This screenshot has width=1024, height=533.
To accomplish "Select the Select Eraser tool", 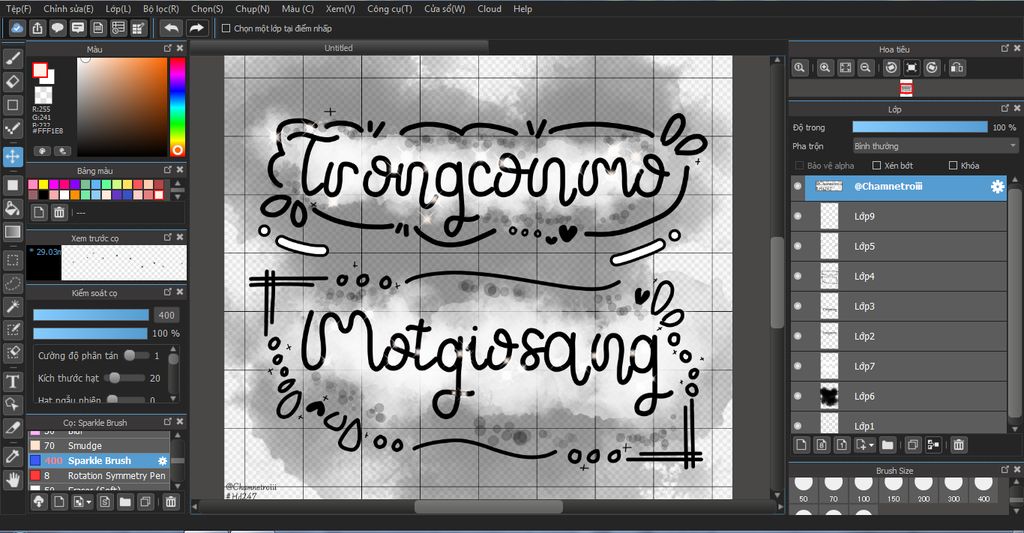I will tap(12, 353).
